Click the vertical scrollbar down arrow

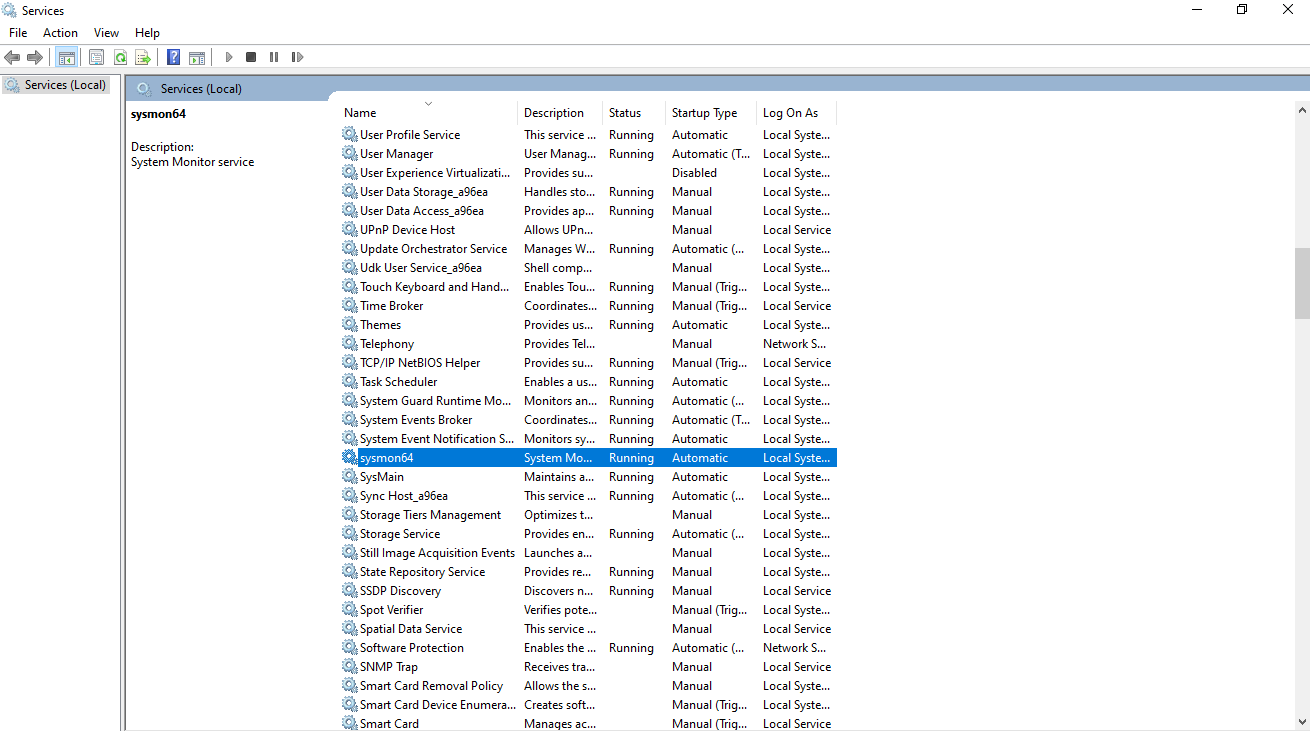click(1301, 721)
